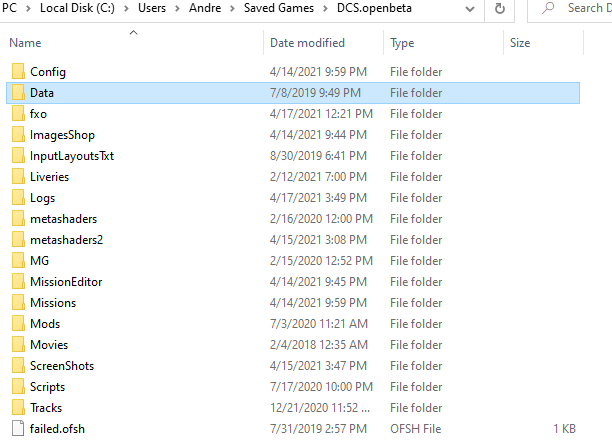Click the 1 KB size value
This screenshot has height=448, width=612.
pos(564,429)
